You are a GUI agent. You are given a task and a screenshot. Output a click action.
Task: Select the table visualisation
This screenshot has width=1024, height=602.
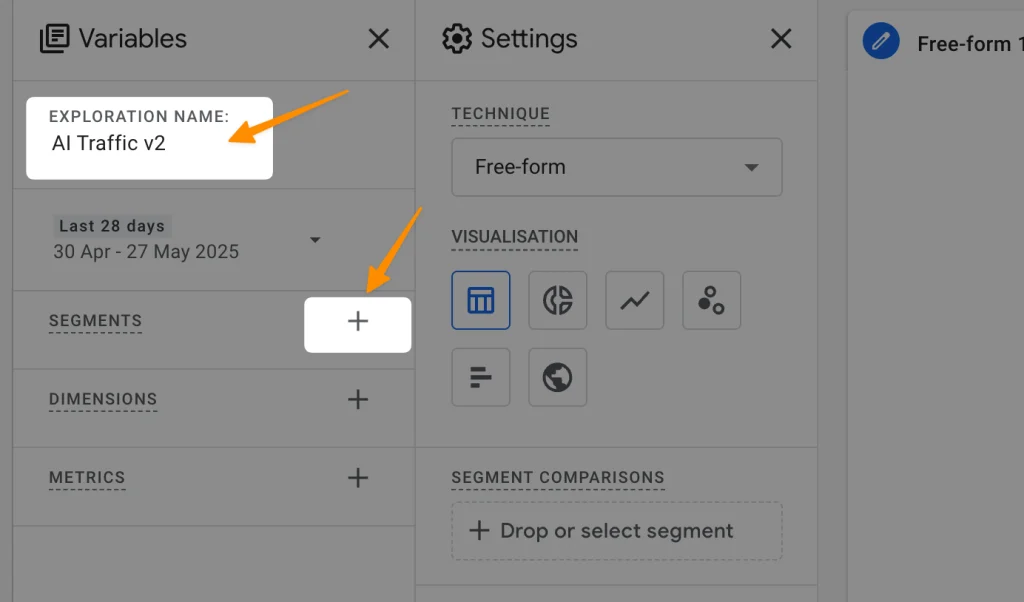pos(481,300)
